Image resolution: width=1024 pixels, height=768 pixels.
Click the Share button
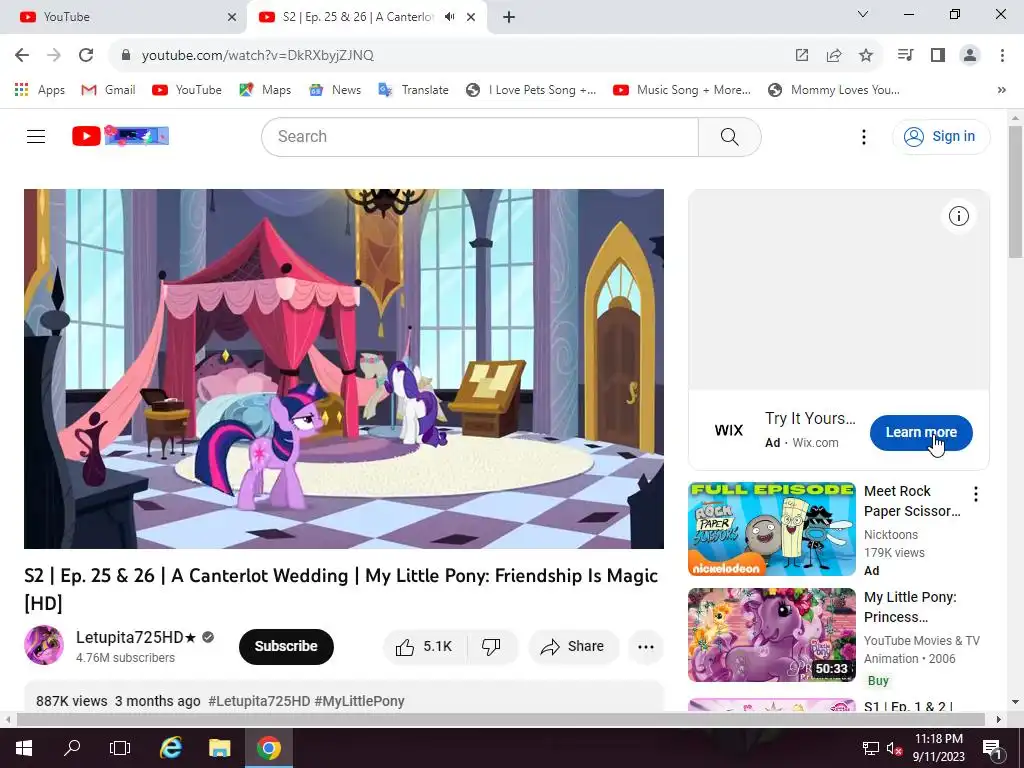573,647
